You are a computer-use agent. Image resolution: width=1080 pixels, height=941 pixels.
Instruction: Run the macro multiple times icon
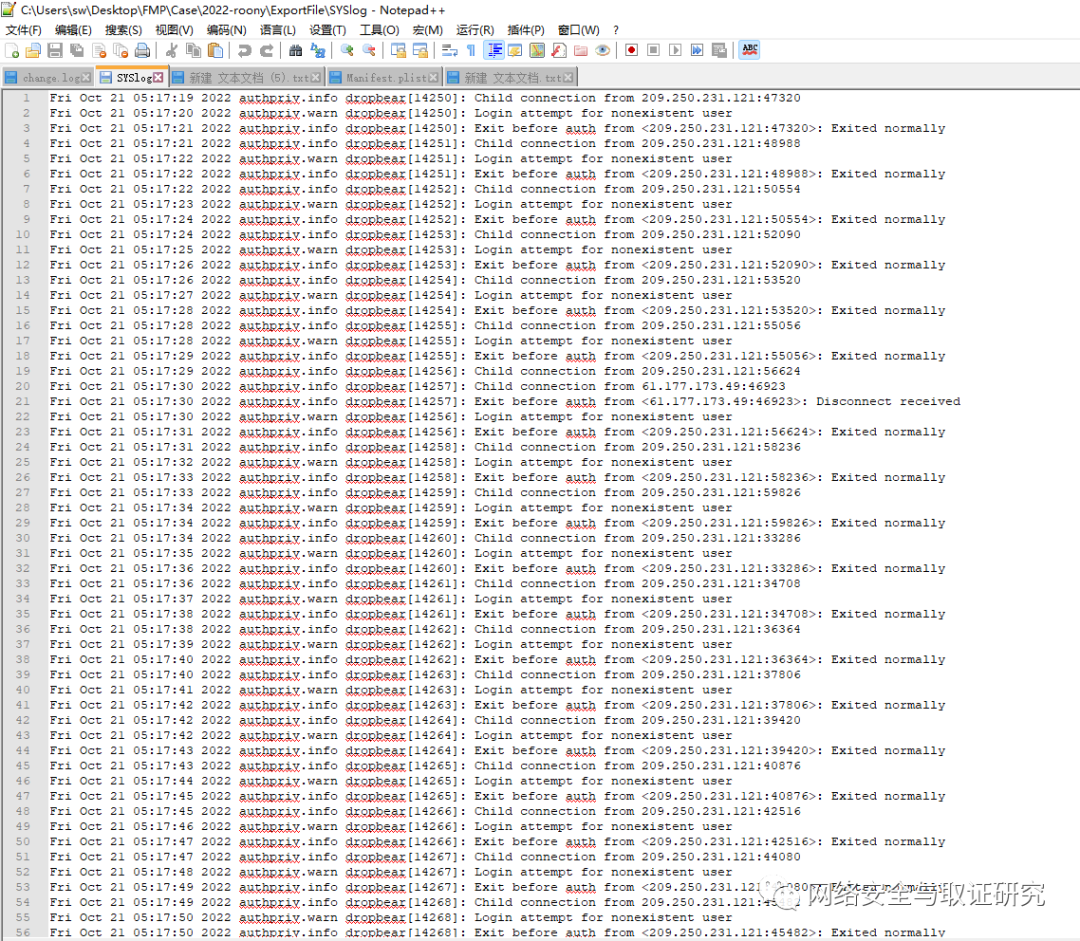[x=697, y=50]
